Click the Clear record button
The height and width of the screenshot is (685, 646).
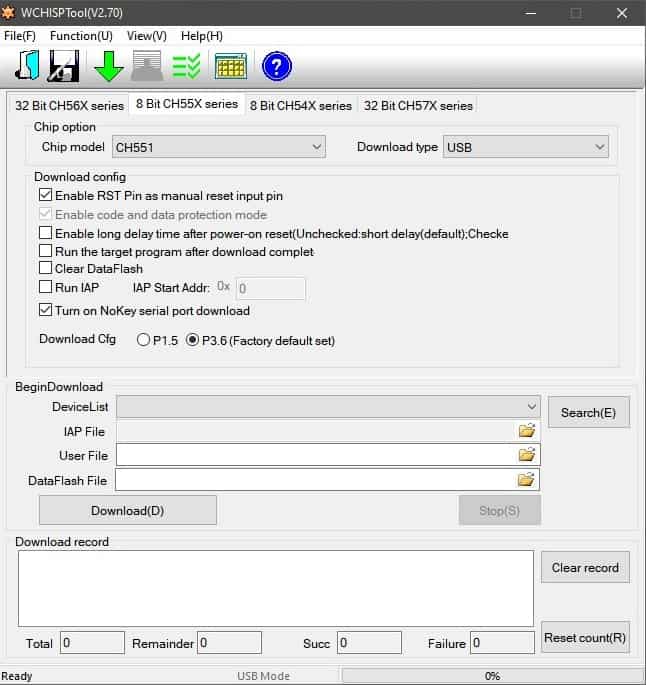tap(585, 567)
